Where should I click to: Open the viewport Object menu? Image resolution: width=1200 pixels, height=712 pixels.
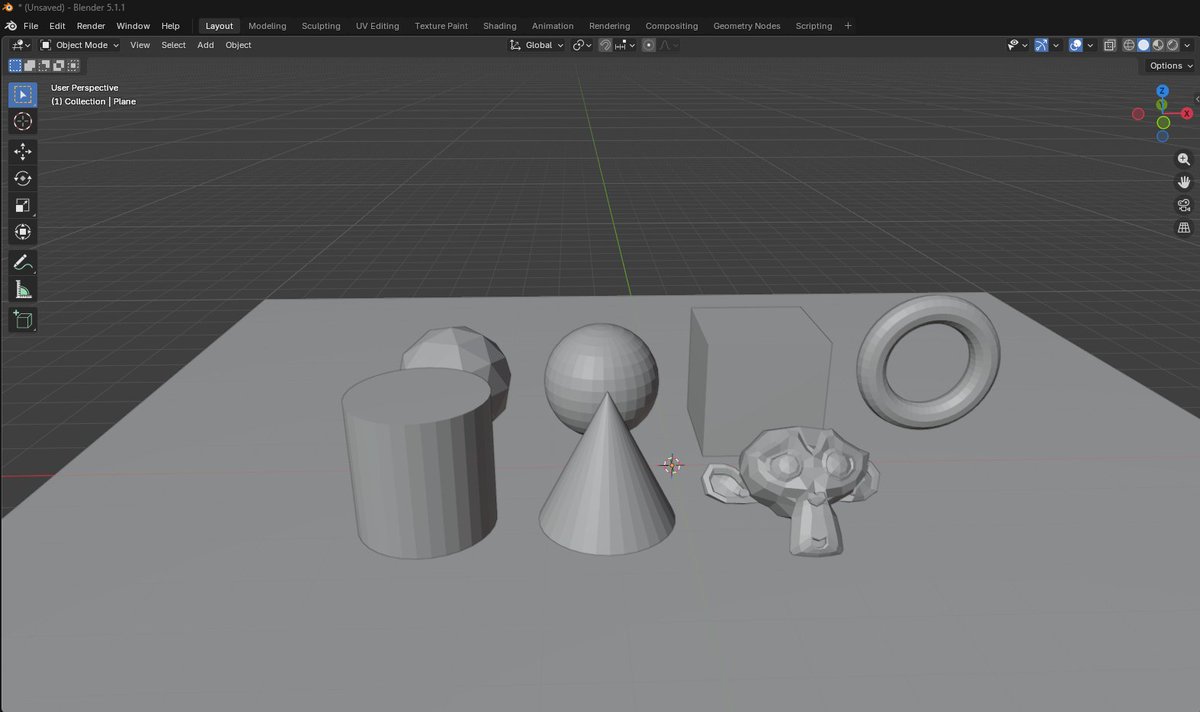click(x=238, y=45)
